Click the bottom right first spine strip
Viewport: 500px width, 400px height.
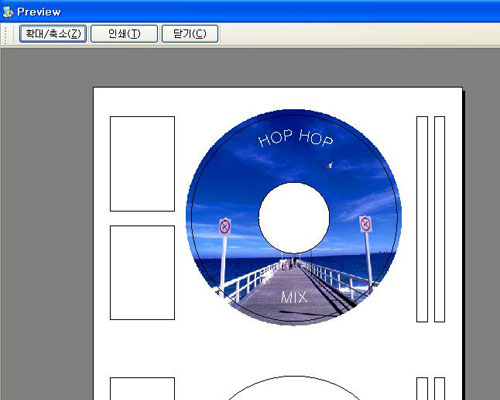[422, 389]
